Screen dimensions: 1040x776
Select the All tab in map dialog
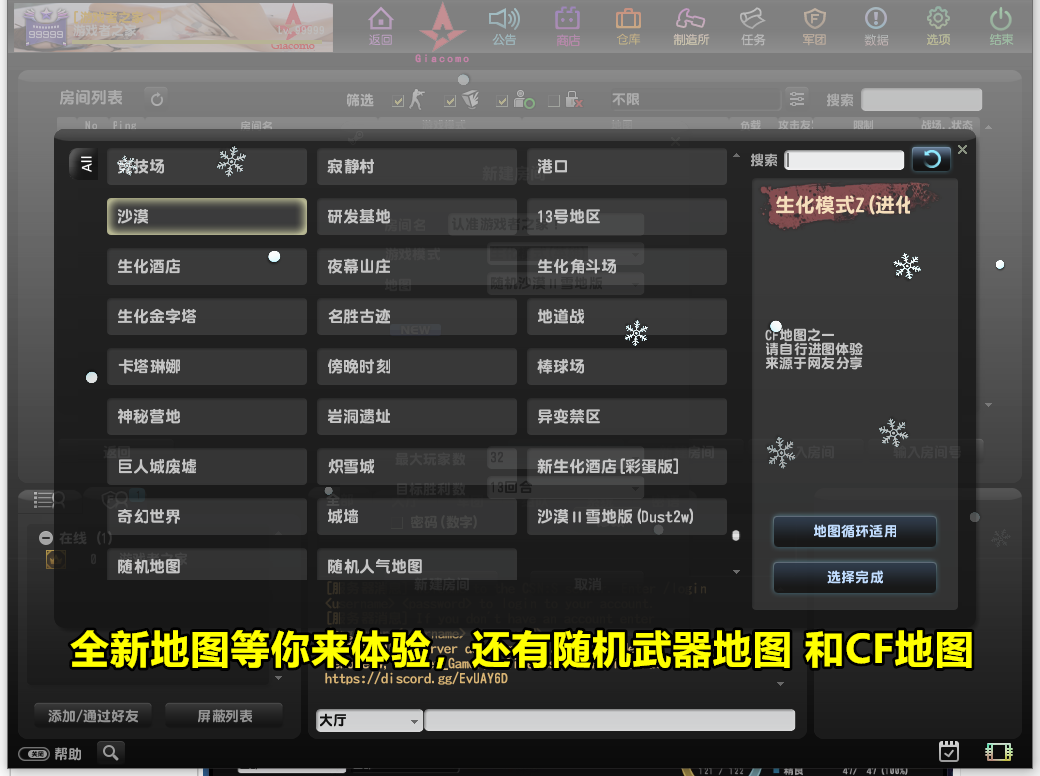point(85,164)
